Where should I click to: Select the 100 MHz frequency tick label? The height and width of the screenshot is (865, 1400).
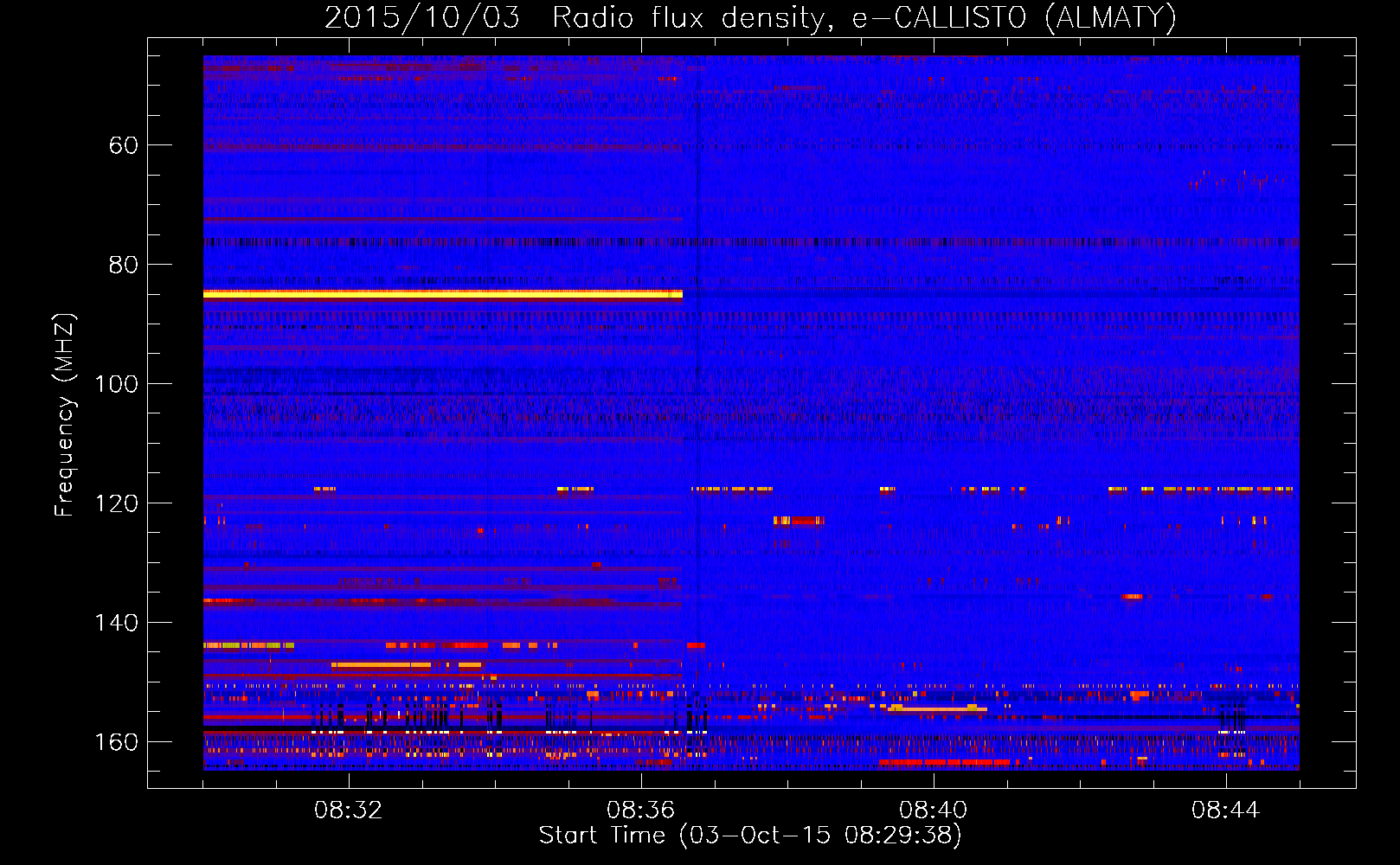pos(117,384)
